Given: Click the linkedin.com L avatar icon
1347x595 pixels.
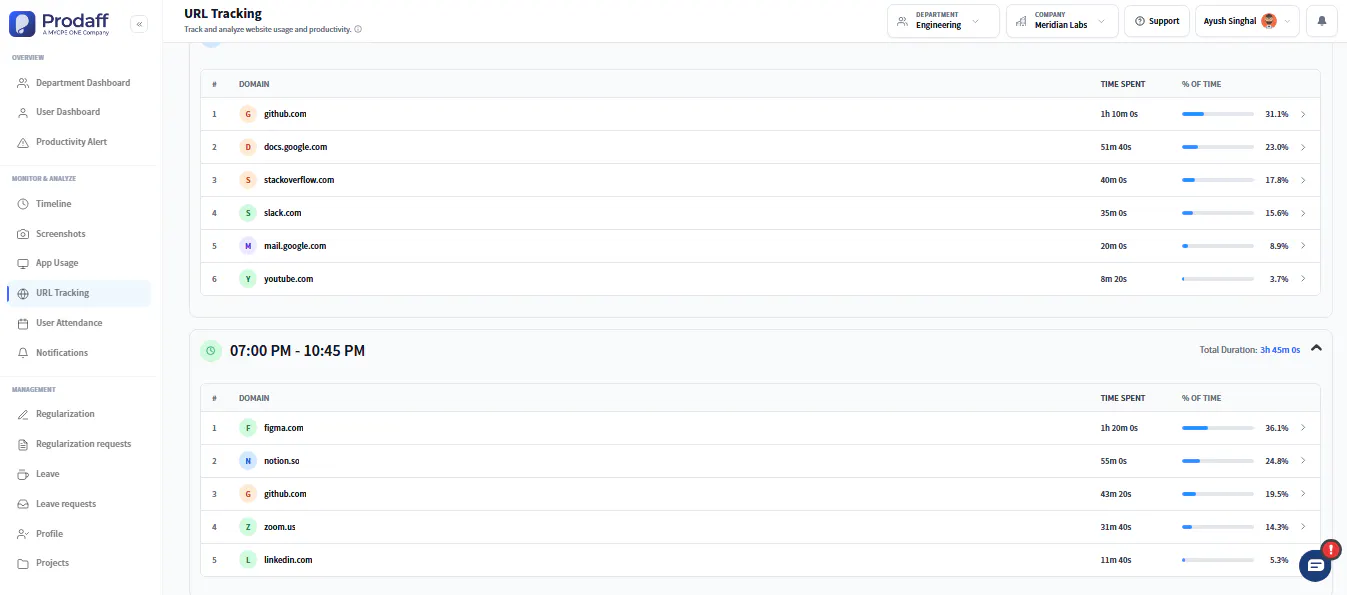Looking at the screenshot, I should pos(248,560).
